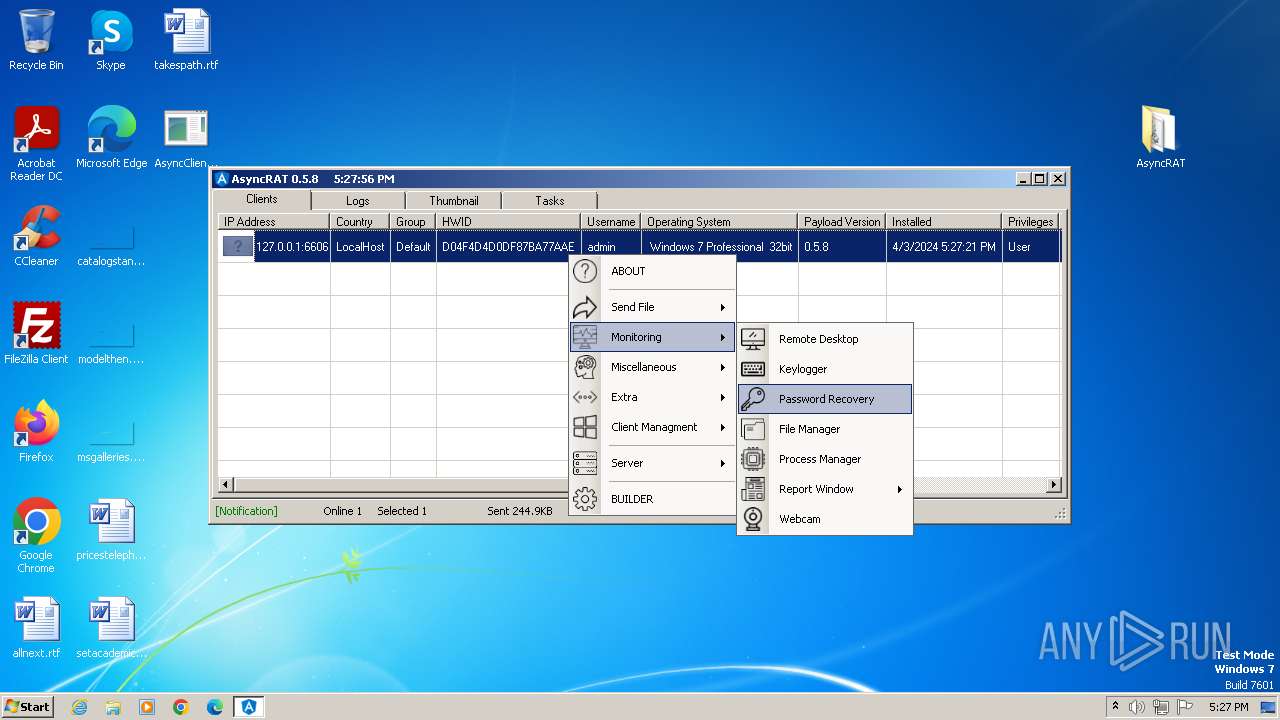Select the FileZilla Client desktop shortcut

[36, 333]
